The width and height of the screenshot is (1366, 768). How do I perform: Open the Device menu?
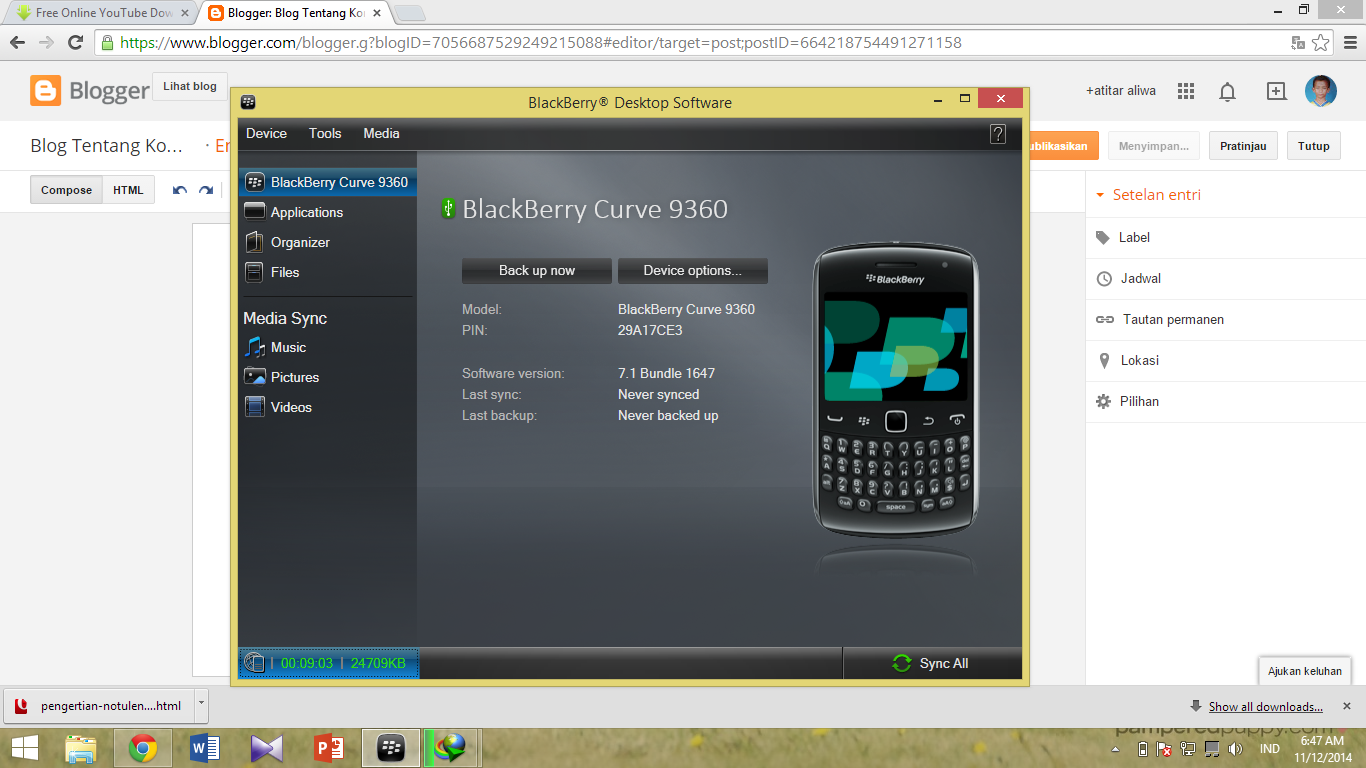[266, 133]
